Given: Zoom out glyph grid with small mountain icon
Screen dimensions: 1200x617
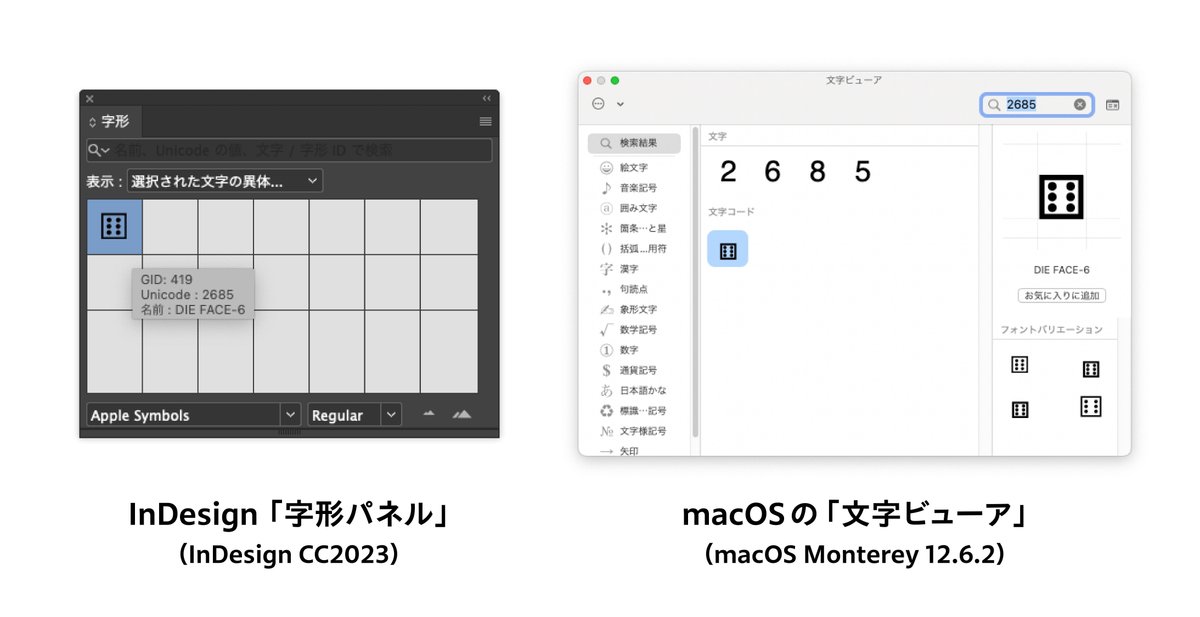Looking at the screenshot, I should 429,414.
